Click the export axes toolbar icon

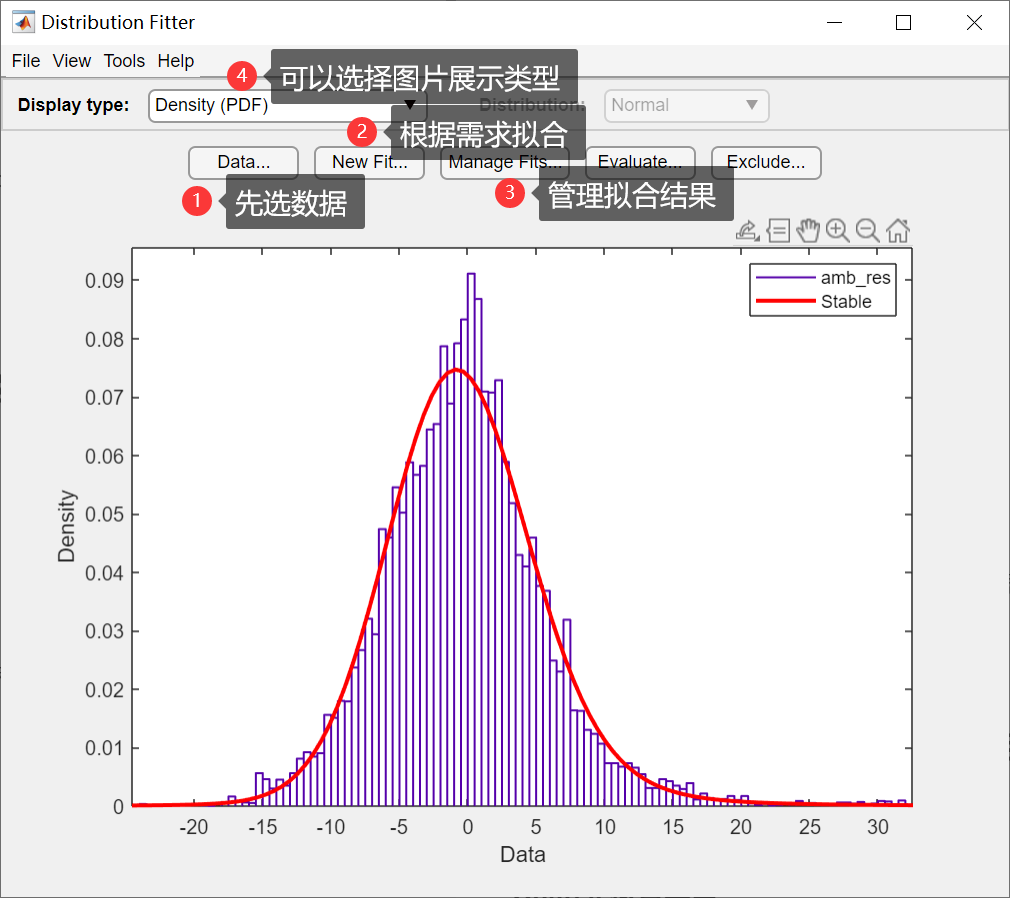click(x=747, y=231)
